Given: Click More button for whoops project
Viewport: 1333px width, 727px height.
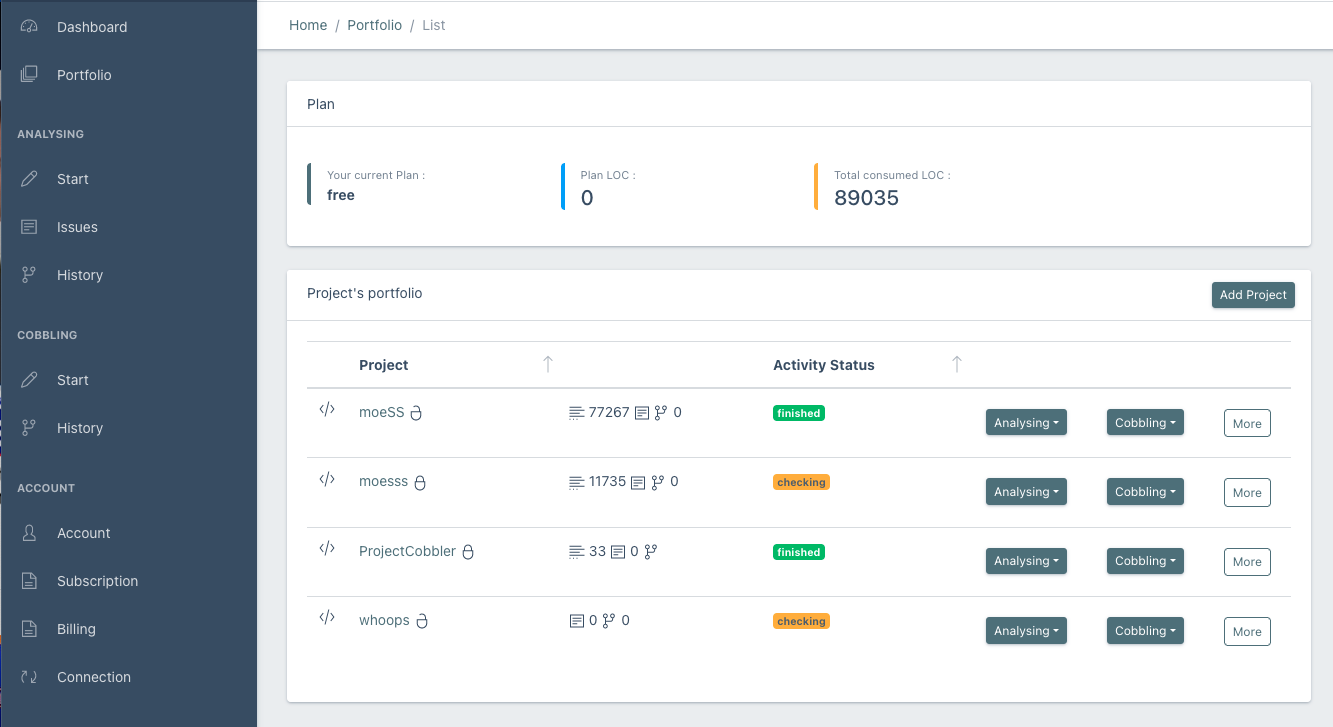Looking at the screenshot, I should (1246, 632).
